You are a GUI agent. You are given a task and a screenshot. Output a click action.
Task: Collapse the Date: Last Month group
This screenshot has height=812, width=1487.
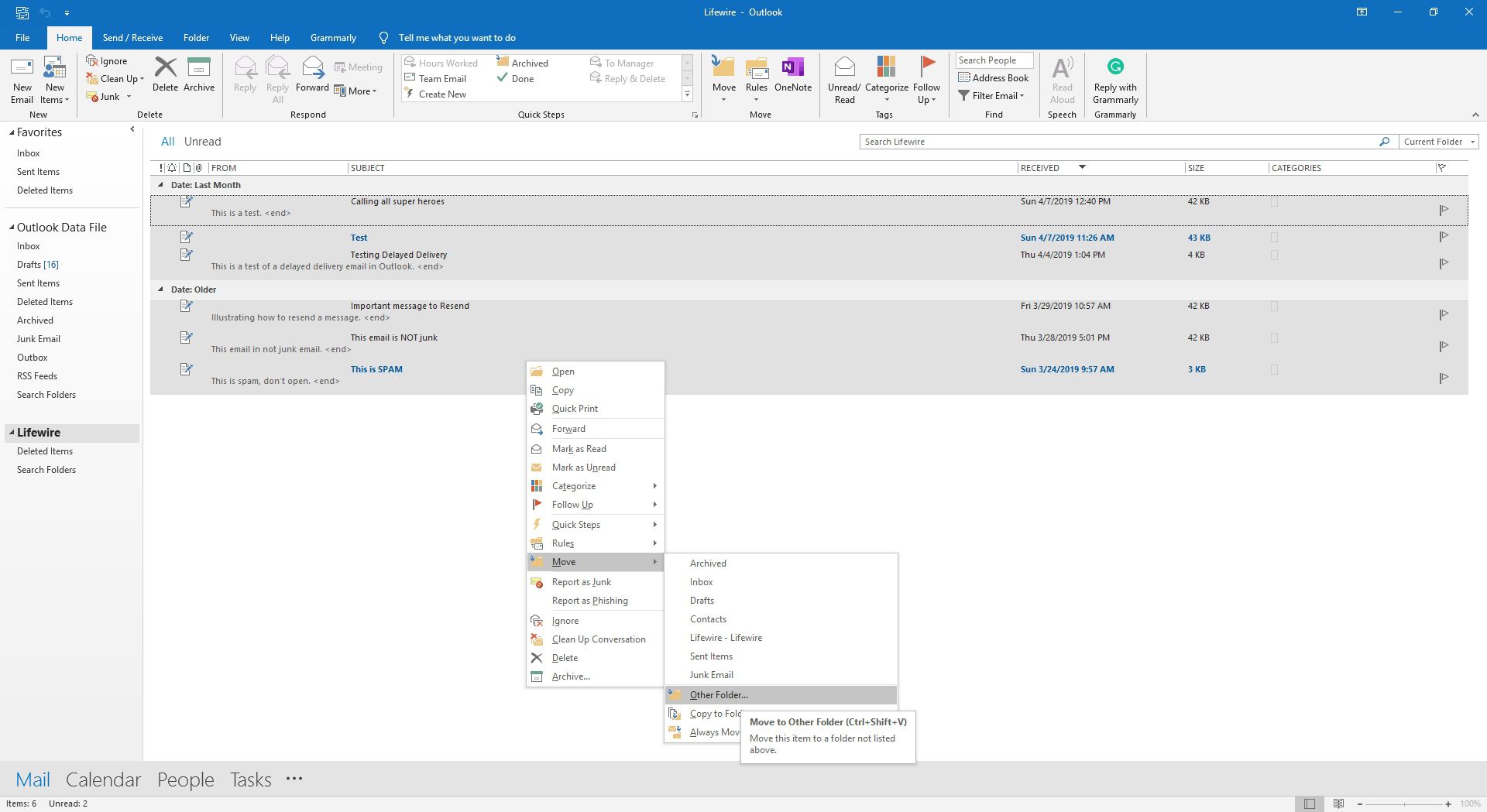coord(160,185)
